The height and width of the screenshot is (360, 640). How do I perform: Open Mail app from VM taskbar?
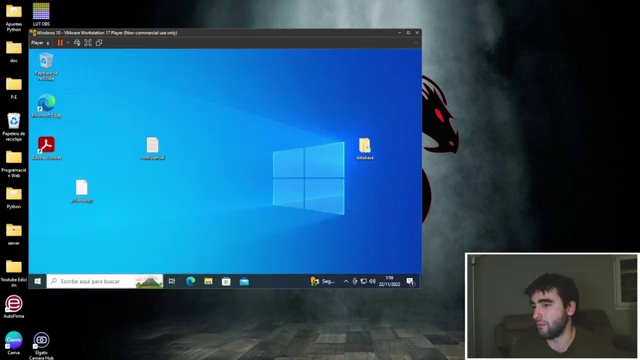pos(244,281)
